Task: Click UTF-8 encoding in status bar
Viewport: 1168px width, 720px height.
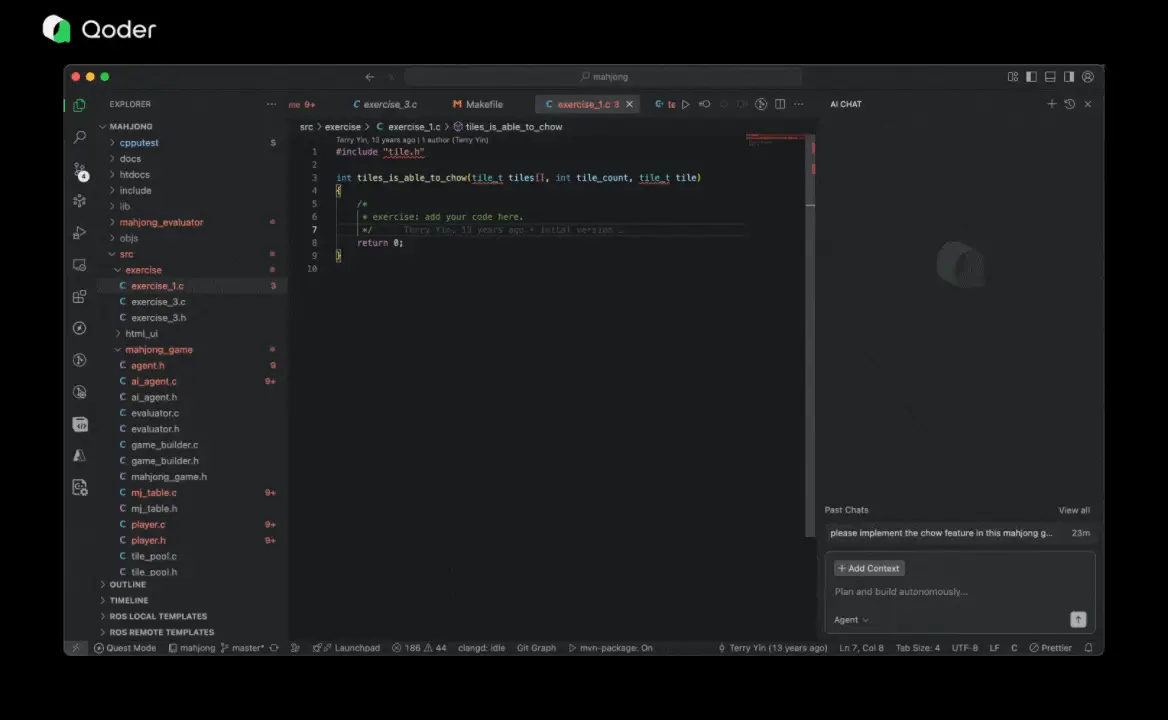Action: tap(965, 648)
